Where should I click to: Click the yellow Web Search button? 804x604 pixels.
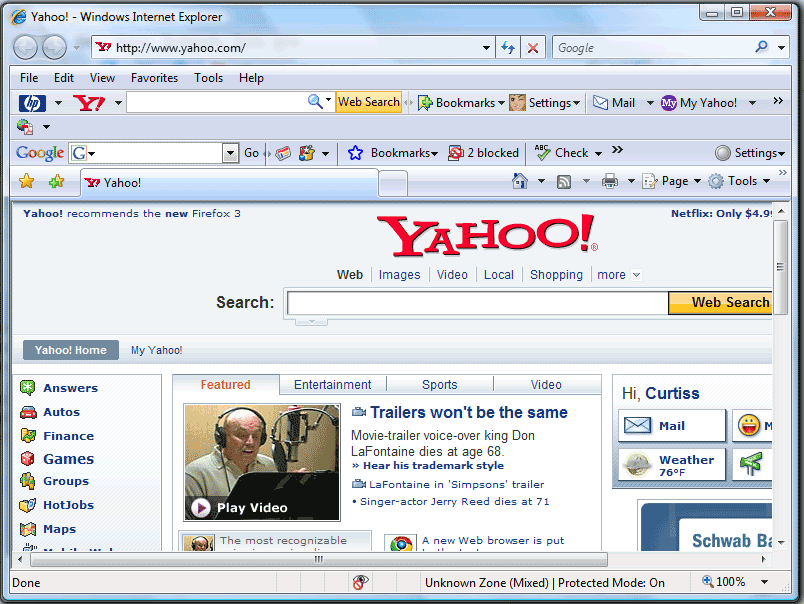pos(722,303)
